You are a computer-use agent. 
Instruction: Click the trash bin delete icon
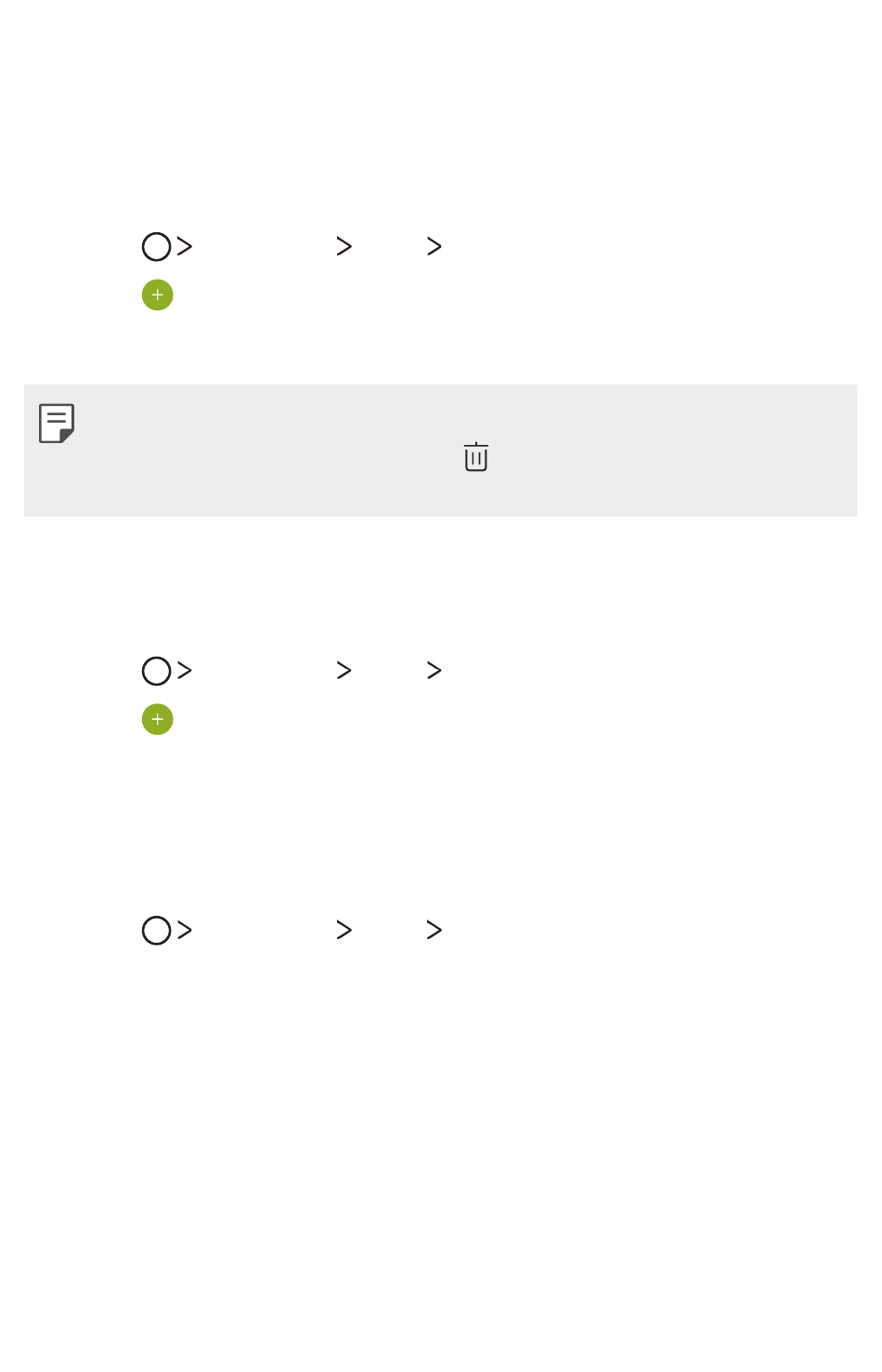click(x=476, y=457)
